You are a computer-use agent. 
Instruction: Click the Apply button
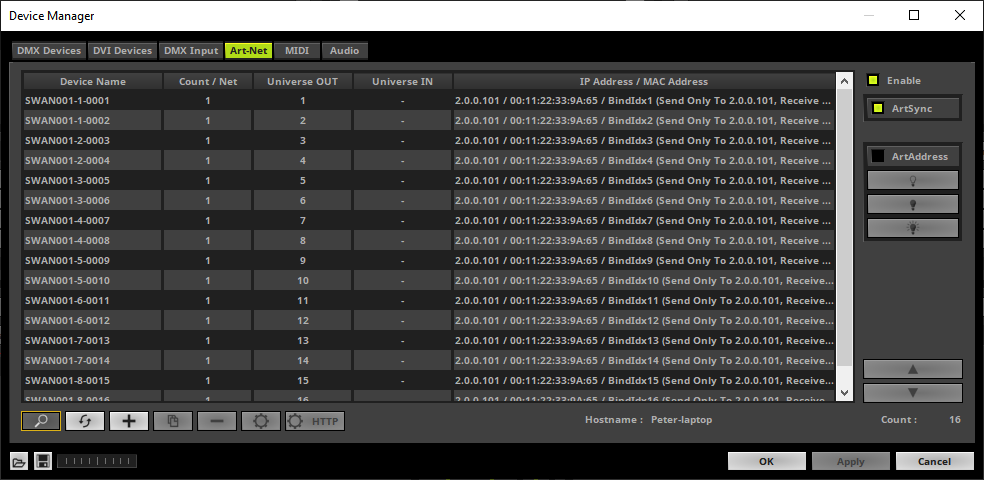point(850,461)
